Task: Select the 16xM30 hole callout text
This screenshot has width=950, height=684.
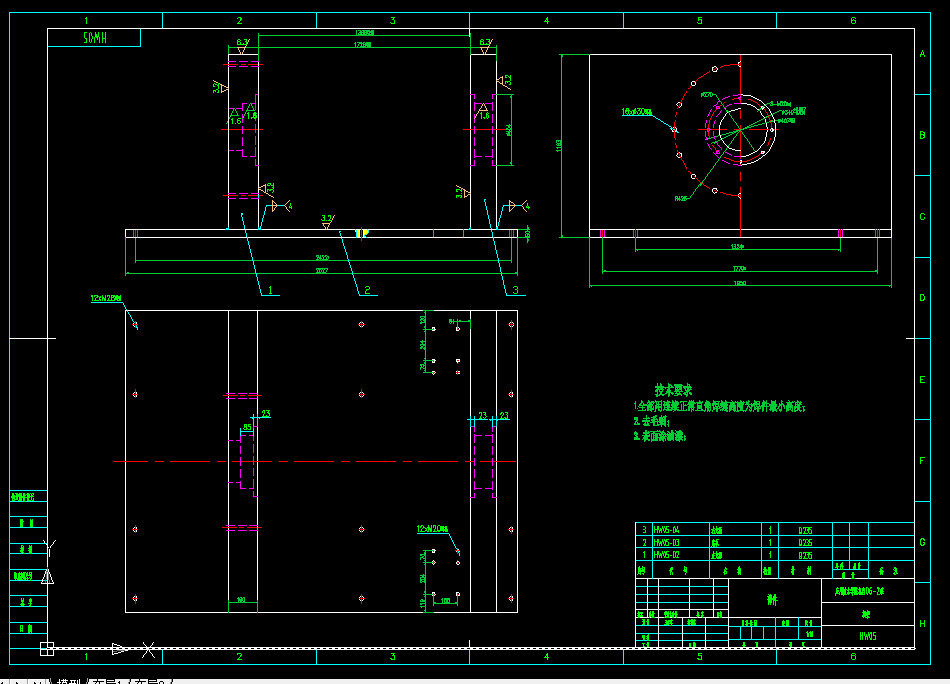Action: (x=637, y=112)
